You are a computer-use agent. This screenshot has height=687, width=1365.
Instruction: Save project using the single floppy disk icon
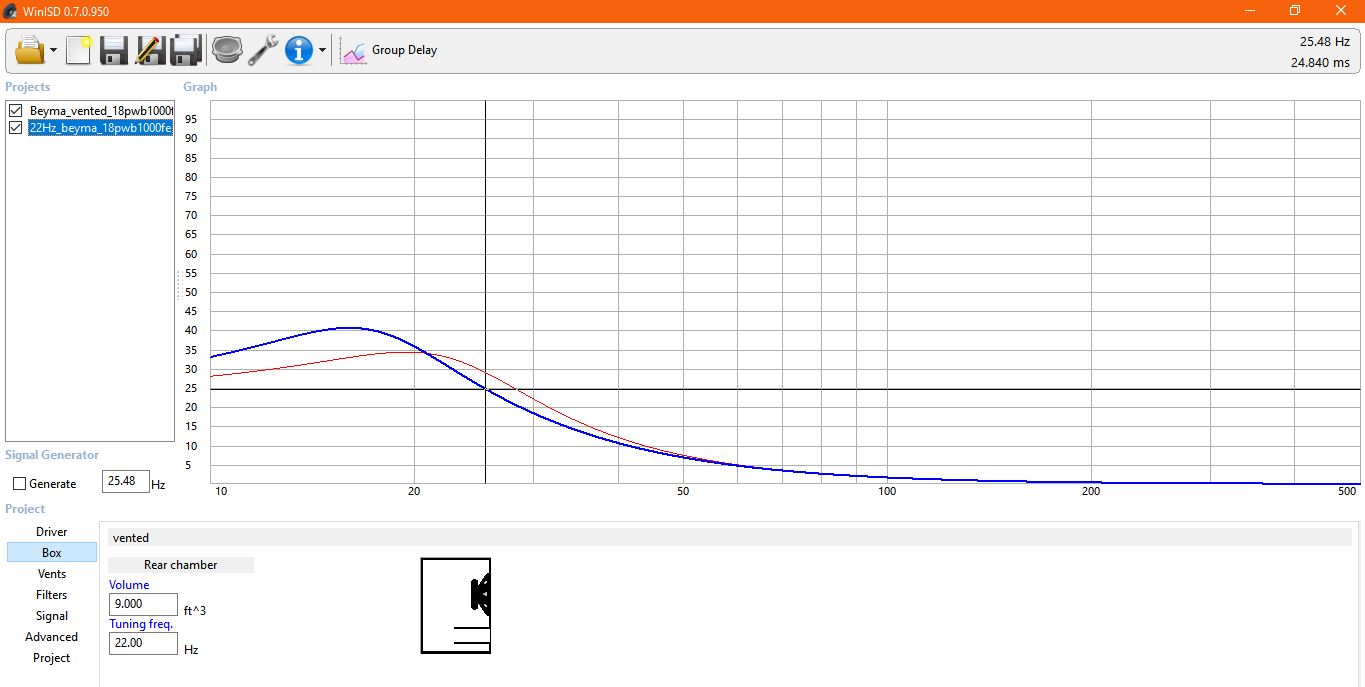114,50
